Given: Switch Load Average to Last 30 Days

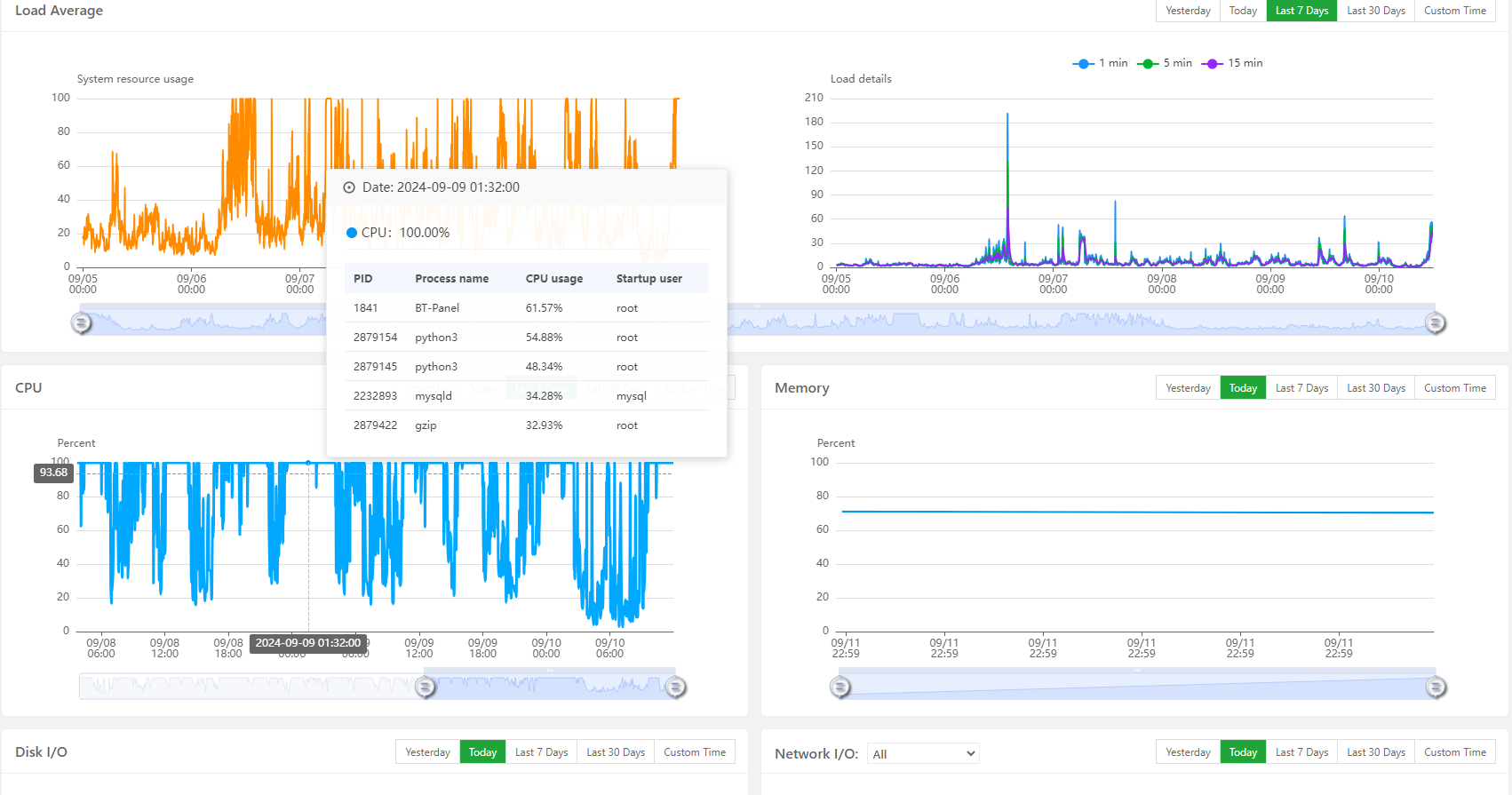Looking at the screenshot, I should [x=1375, y=11].
